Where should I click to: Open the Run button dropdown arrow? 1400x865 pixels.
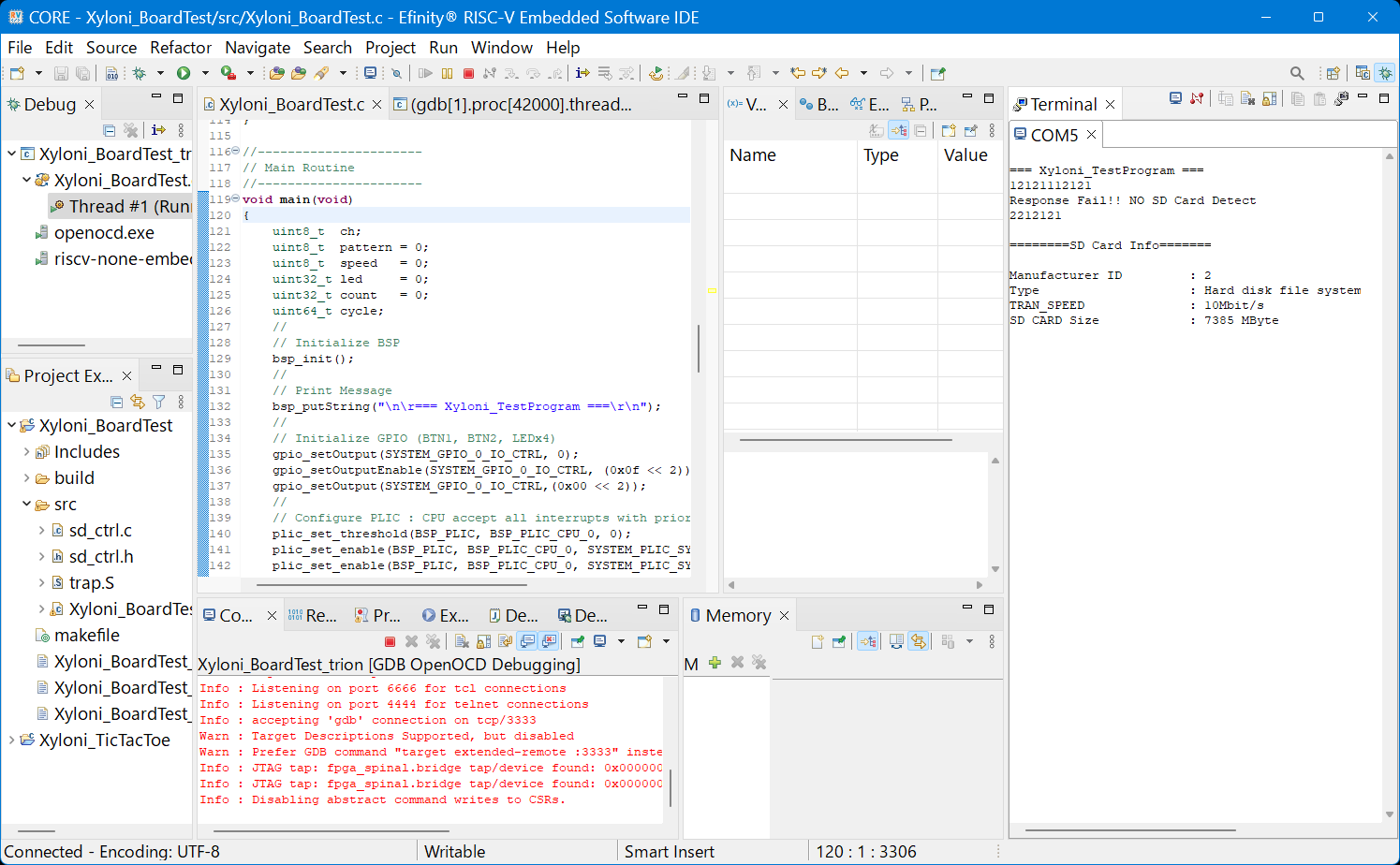coord(205,73)
